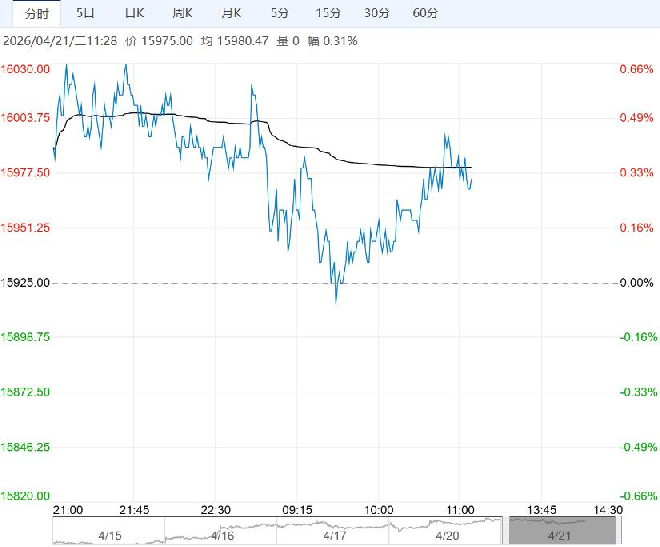
Task: Select the 5分 five-minute interval tab
Action: click(280, 12)
